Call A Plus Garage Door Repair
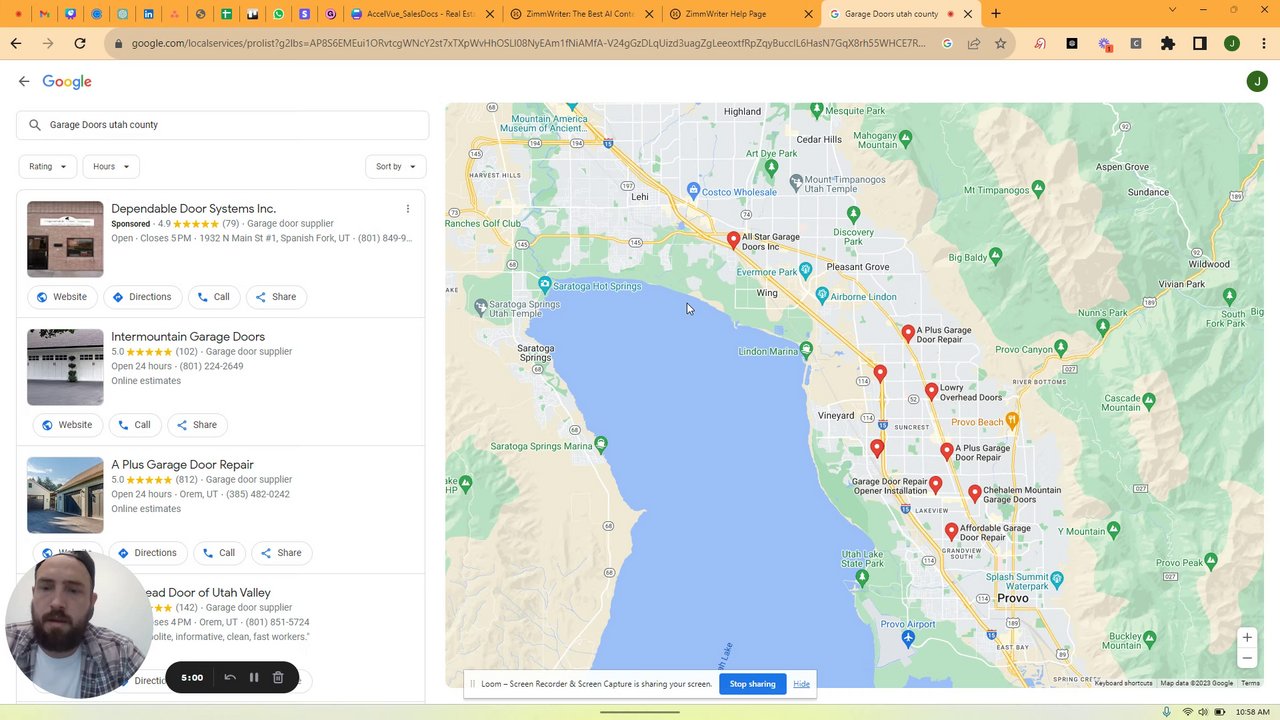 pos(218,553)
